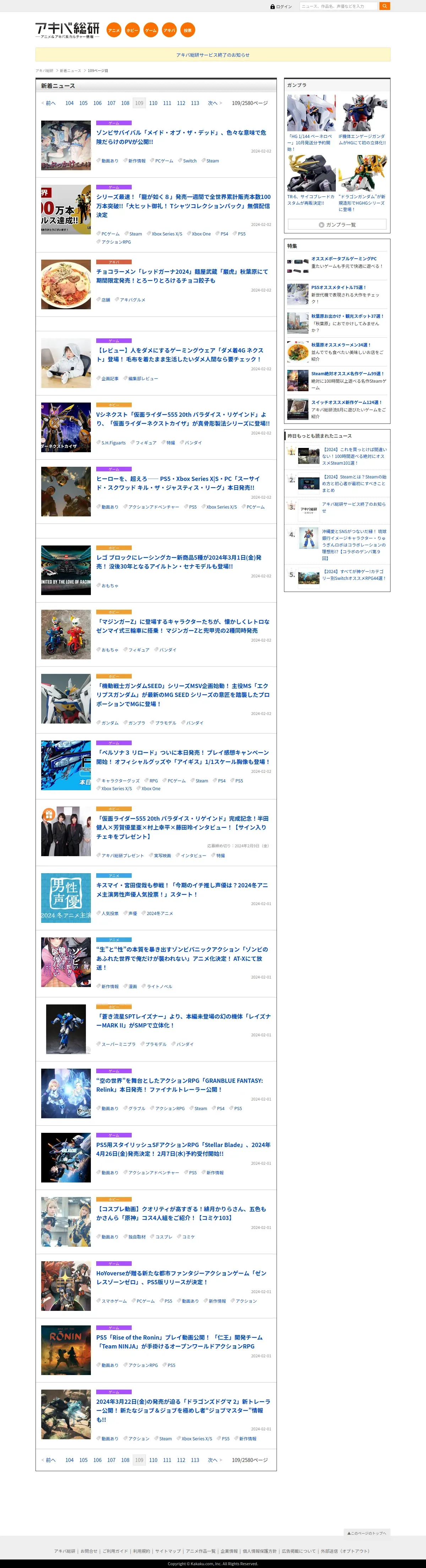
Task: Open the ゾンビサバイバル メイド・オブ・ザ・デッド thumbnail
Action: [x=66, y=145]
